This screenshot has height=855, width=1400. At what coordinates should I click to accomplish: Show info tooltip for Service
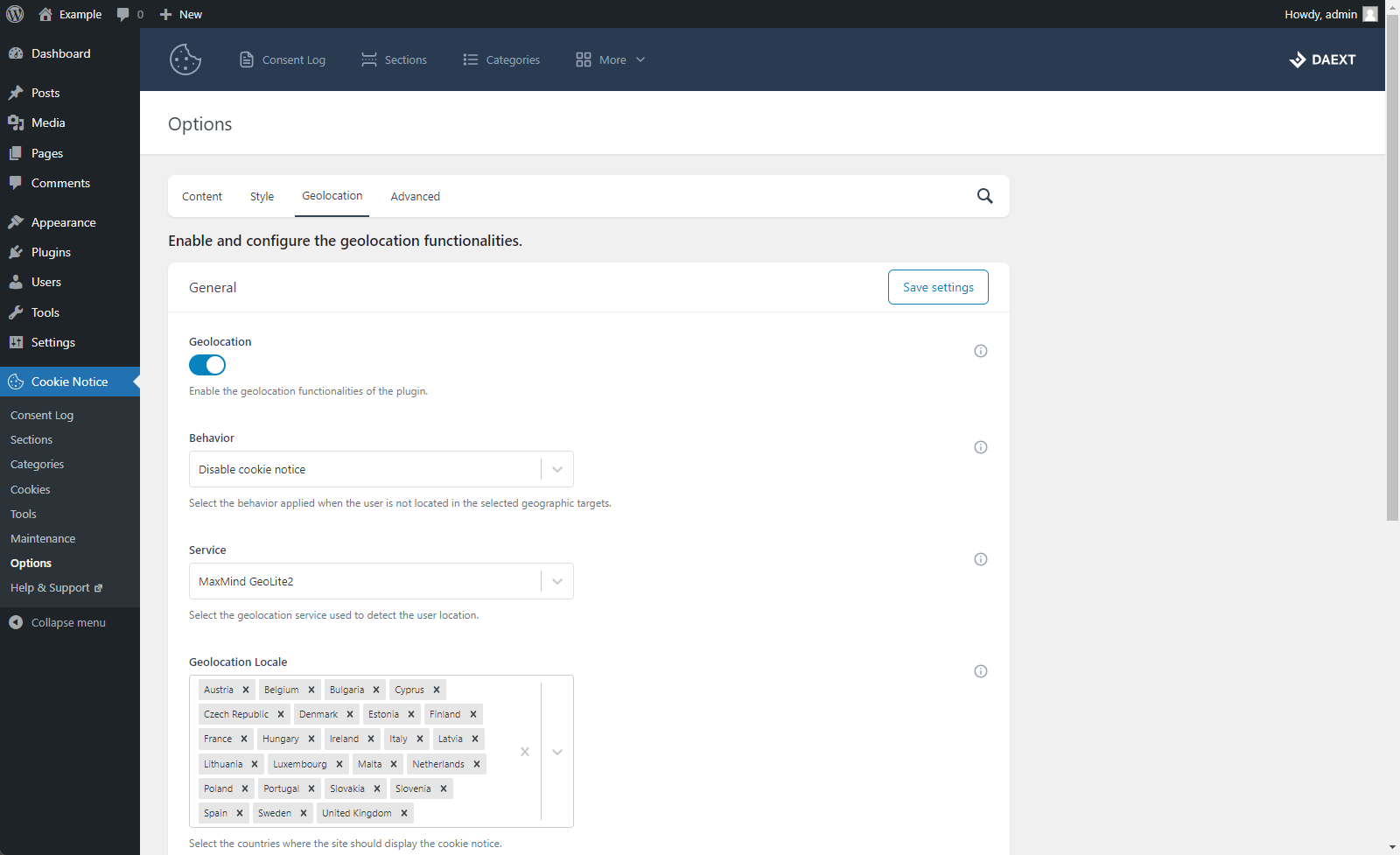pos(981,559)
